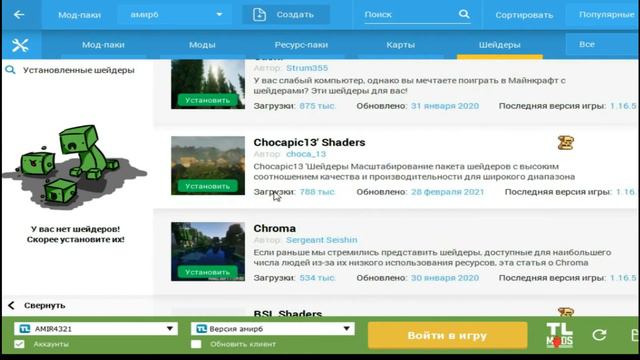640x360 pixels.
Task: Open the Версия амир6 version dropdown
Action: click(x=273, y=329)
